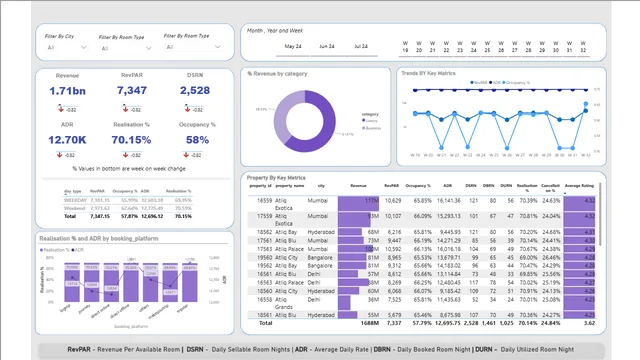Select week W 30 slicer
640x360 pixels.
[556, 47]
